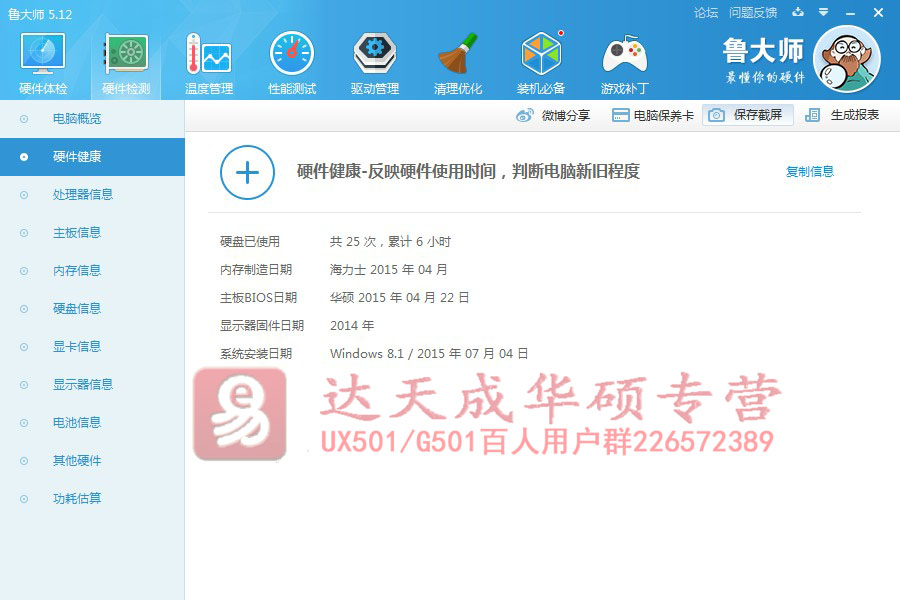The height and width of the screenshot is (600, 900).
Task: Launch the 性能测试 speedometer icon
Action: [x=292, y=53]
